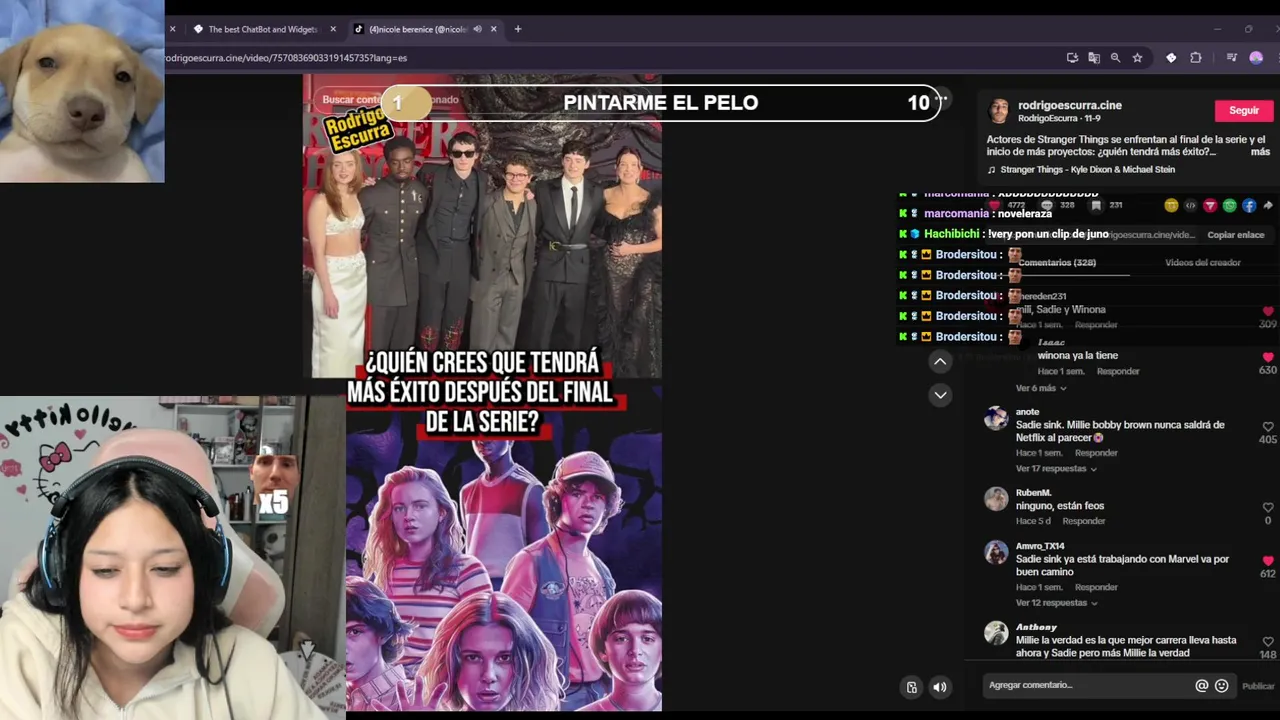This screenshot has height=720, width=1280.
Task: Bookmark page with the star icon
Action: pyautogui.click(x=1137, y=58)
